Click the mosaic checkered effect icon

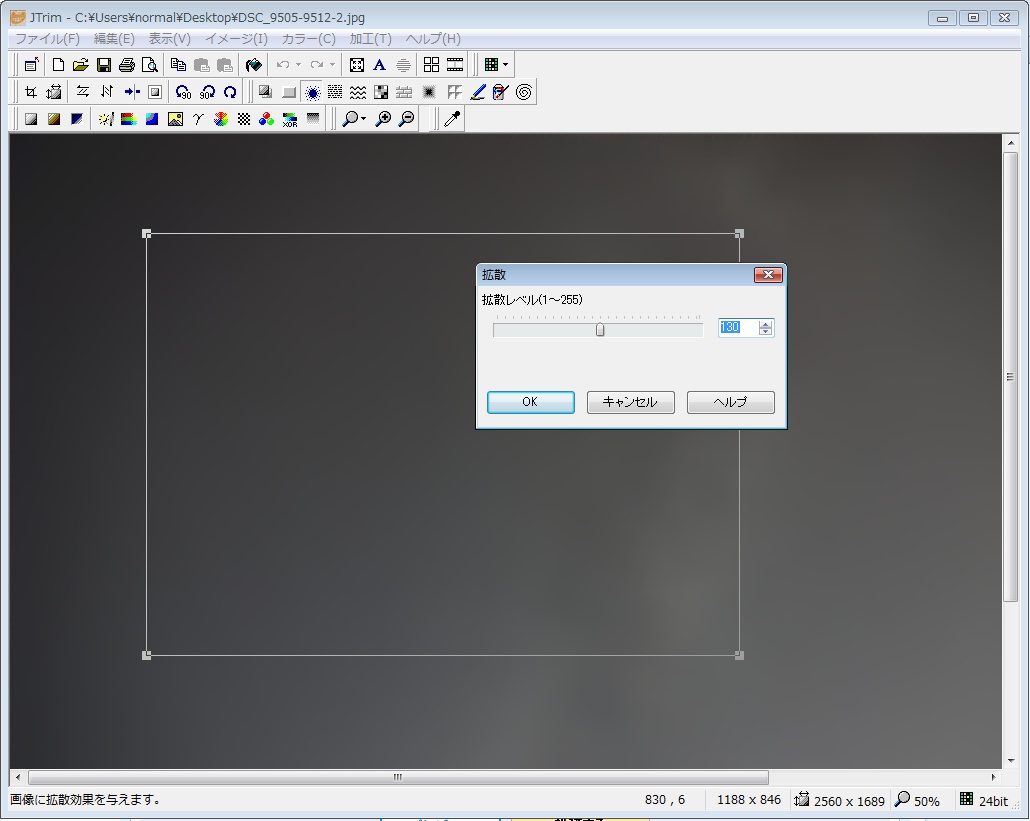pyautogui.click(x=381, y=92)
